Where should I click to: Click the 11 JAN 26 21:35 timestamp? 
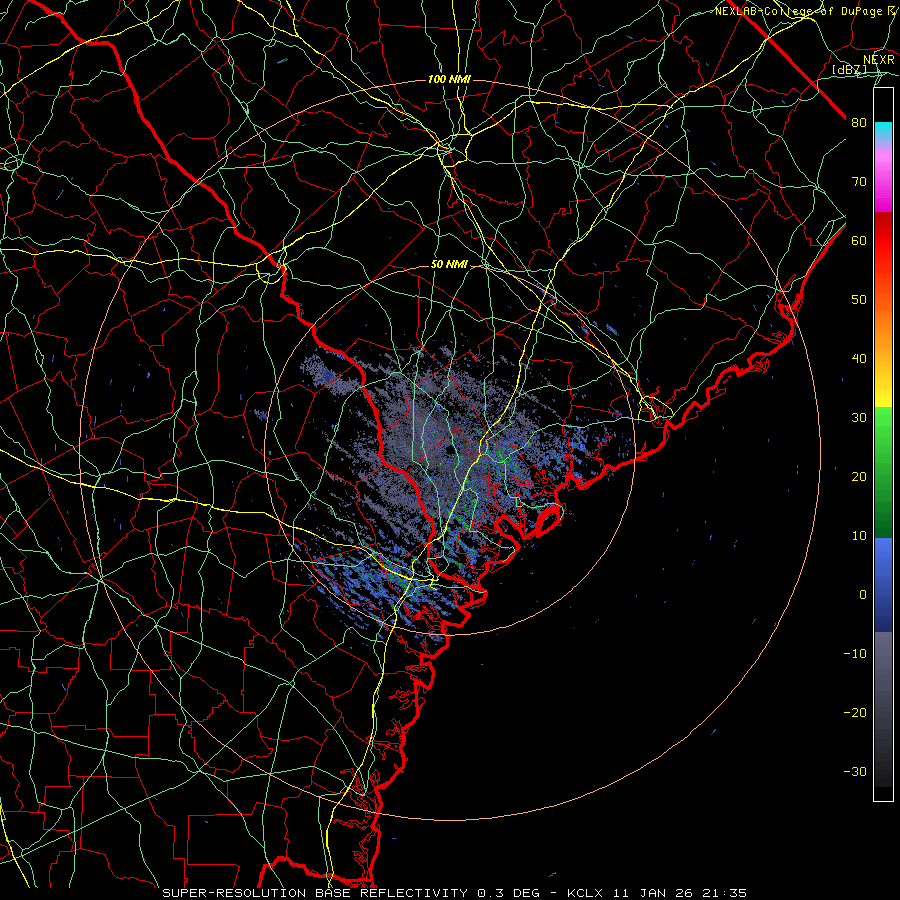pyautogui.click(x=681, y=893)
